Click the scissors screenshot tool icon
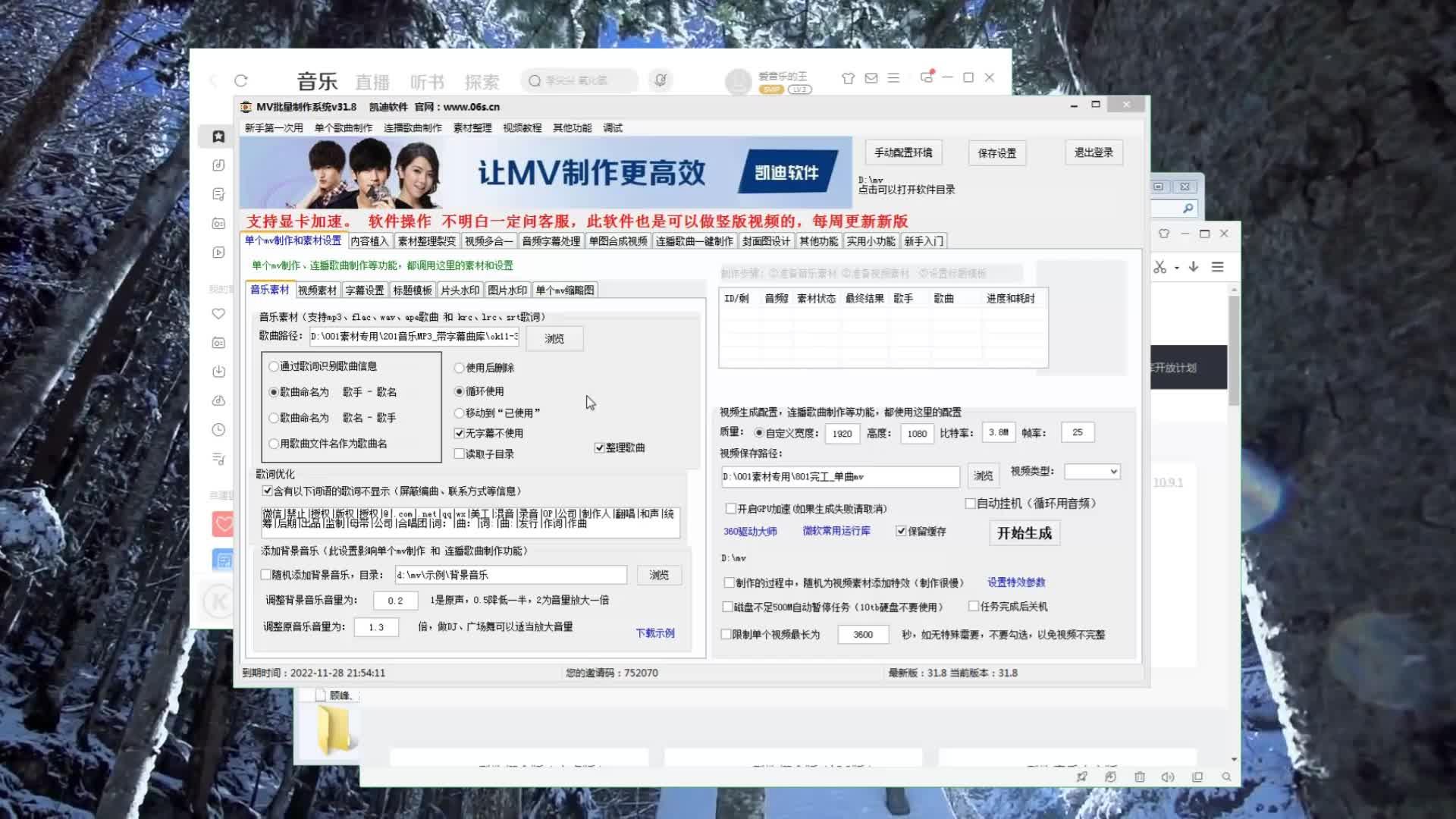1456x819 pixels. pyautogui.click(x=1159, y=267)
